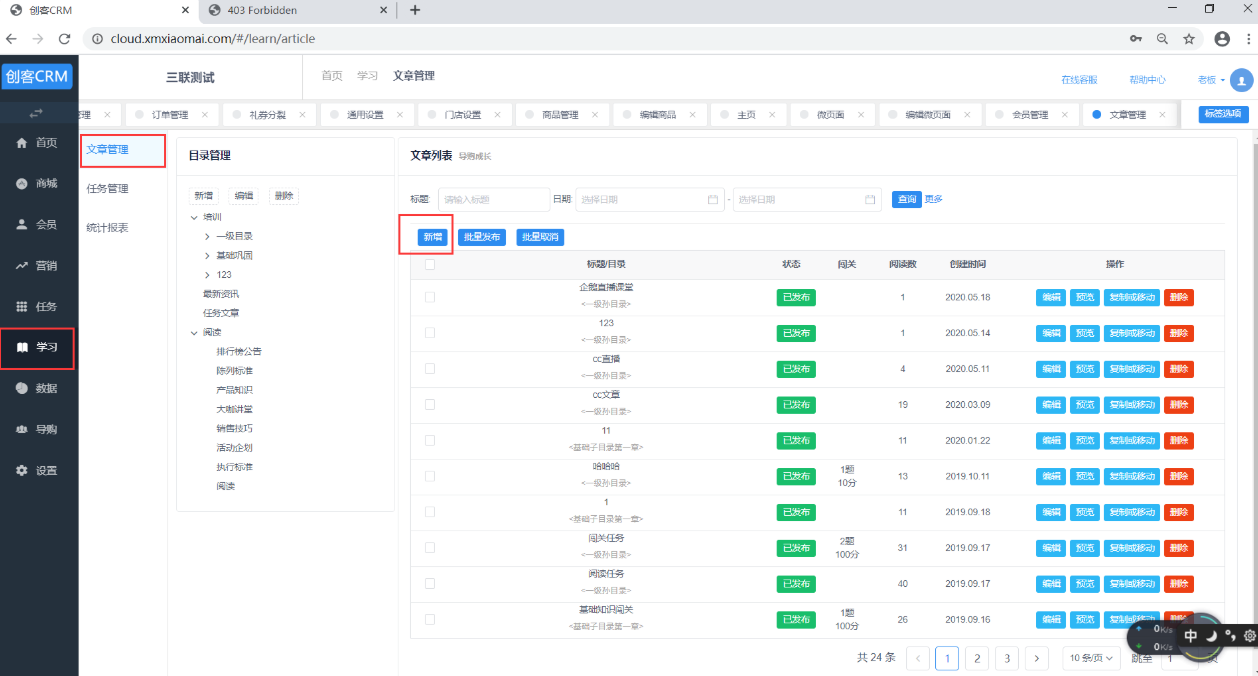Click the 请输入标题 title search field

(x=494, y=199)
